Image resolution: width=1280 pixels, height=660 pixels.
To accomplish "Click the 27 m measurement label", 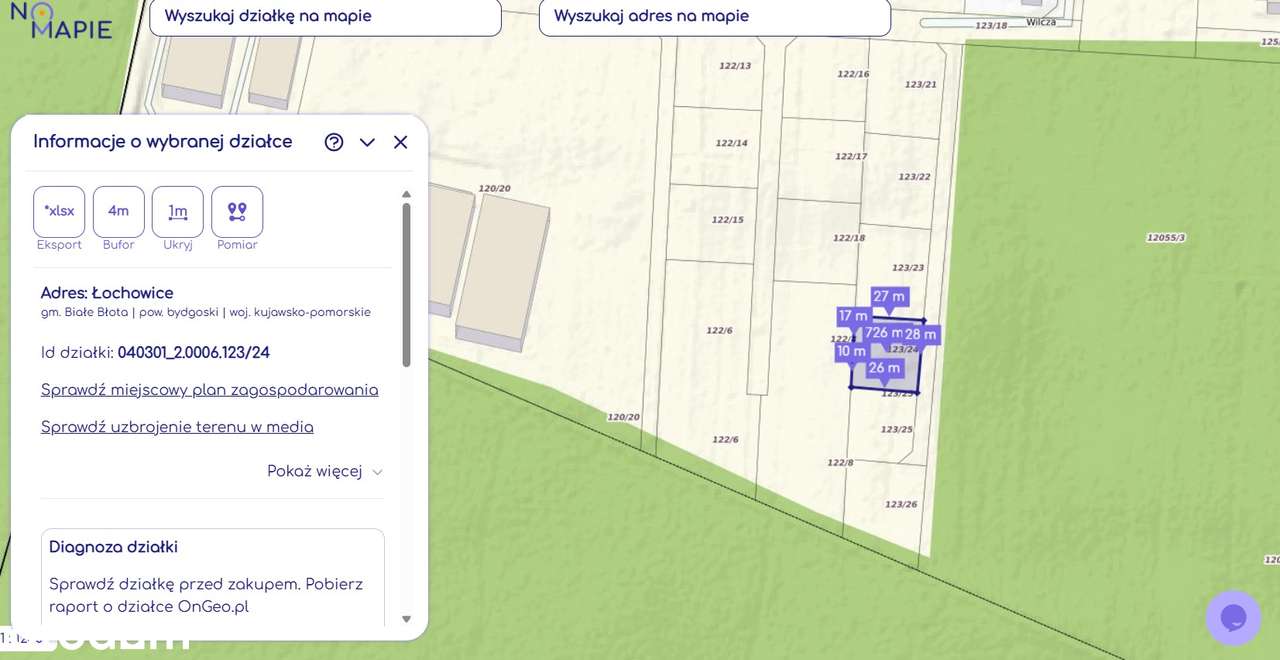I will (x=889, y=296).
